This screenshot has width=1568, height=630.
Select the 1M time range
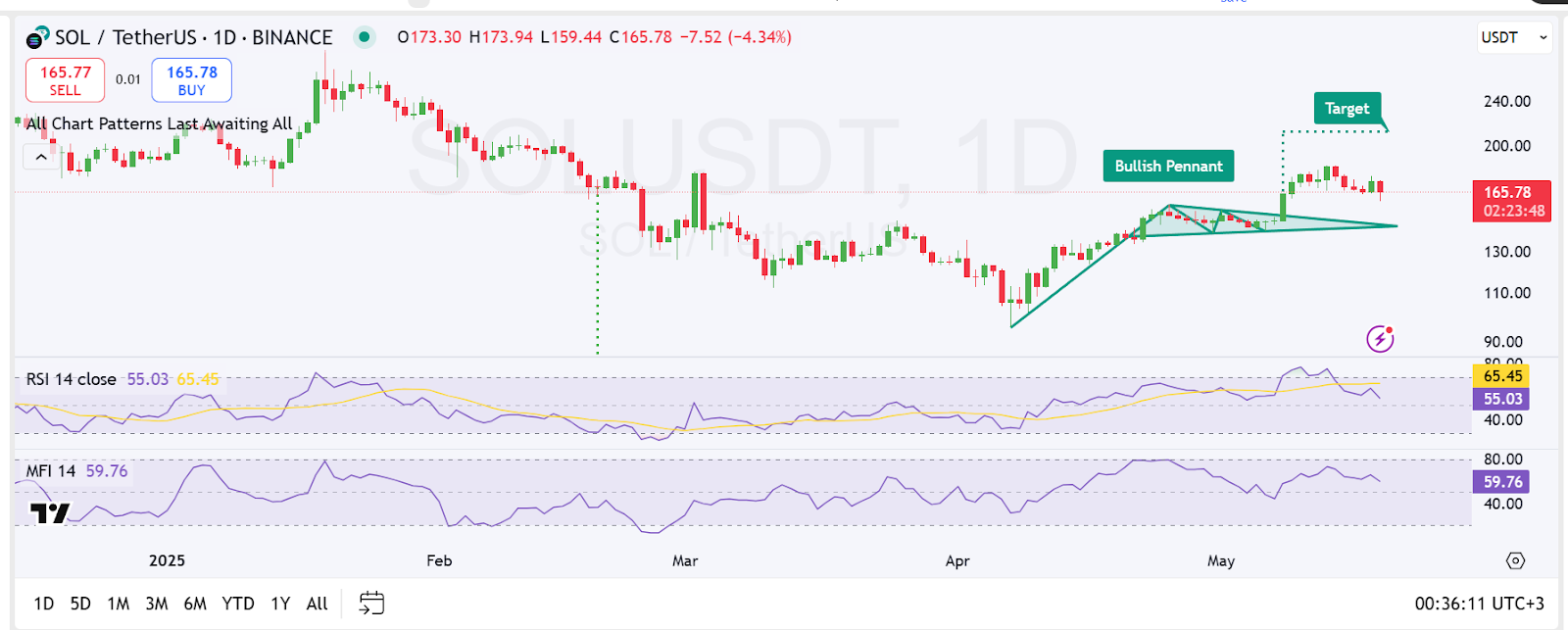119,604
